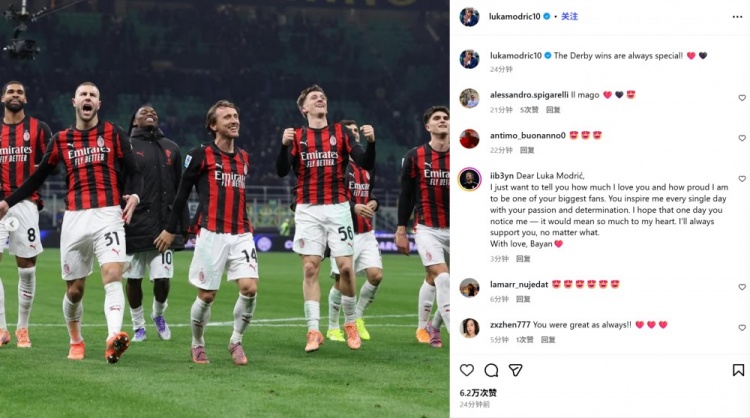Open zxzhen777's profile avatar
750x418 pixels.
(x=469, y=328)
